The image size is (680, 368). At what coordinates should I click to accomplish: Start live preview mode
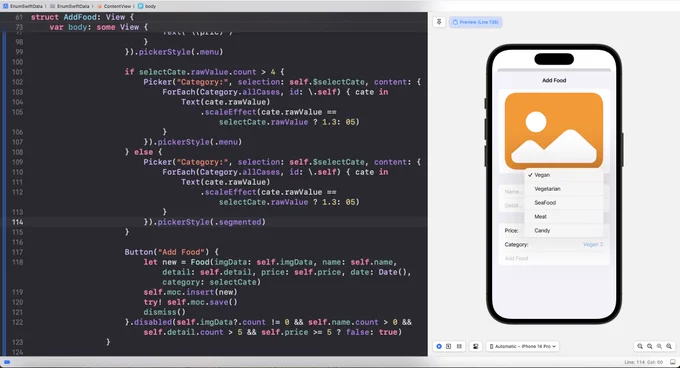(x=439, y=346)
